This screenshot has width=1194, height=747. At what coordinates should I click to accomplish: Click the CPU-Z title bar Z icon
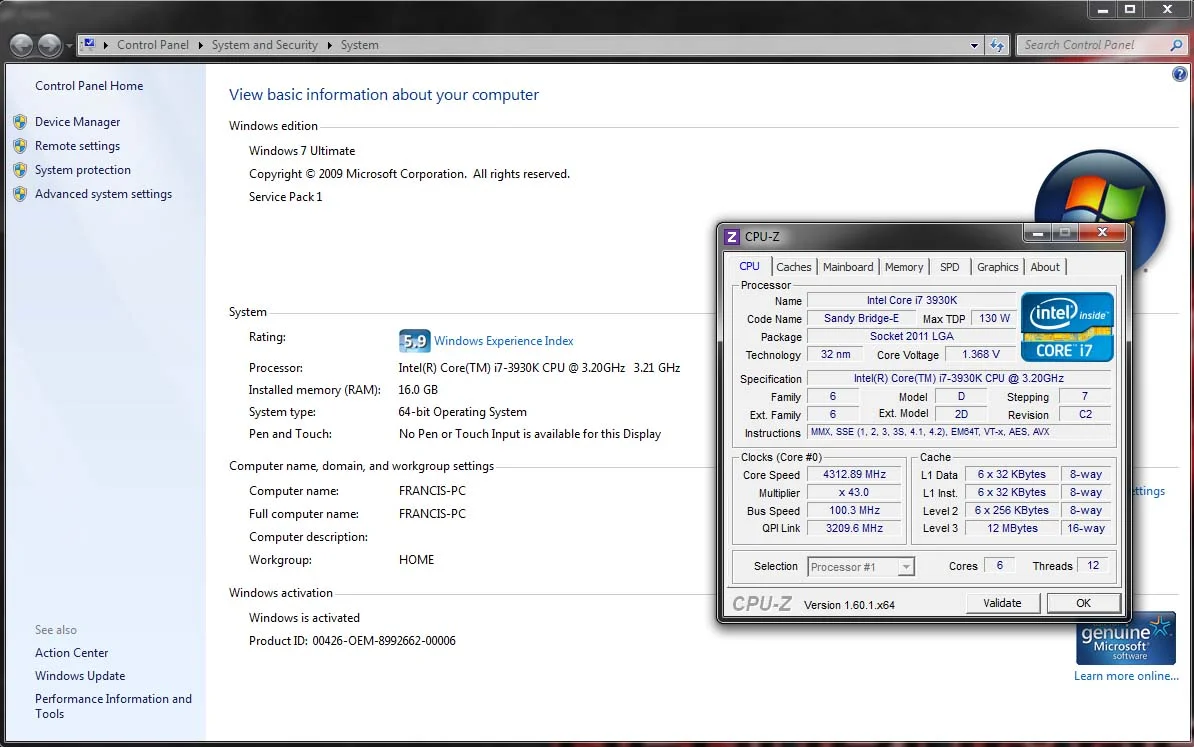[x=732, y=237]
